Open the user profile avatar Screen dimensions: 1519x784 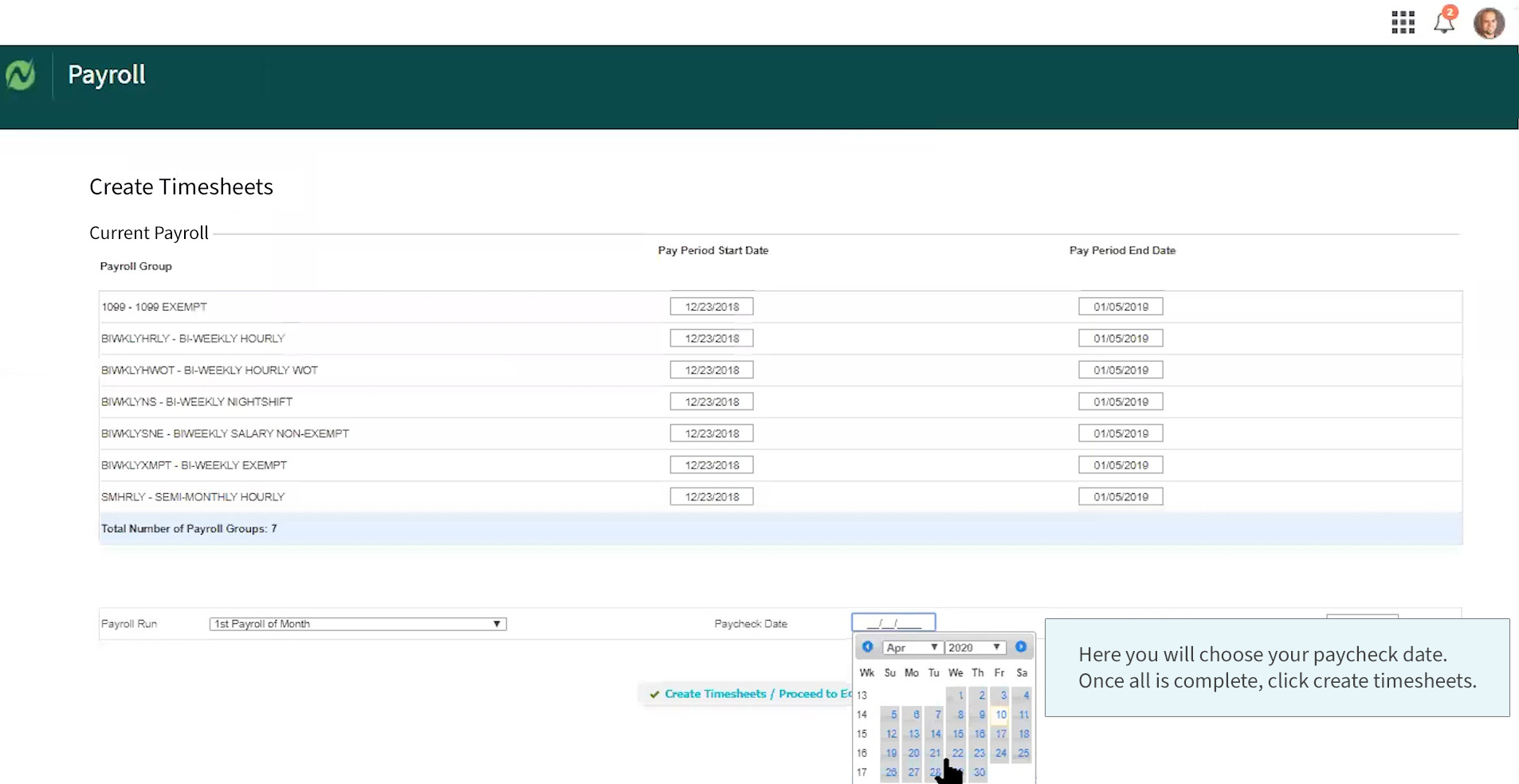coord(1489,23)
